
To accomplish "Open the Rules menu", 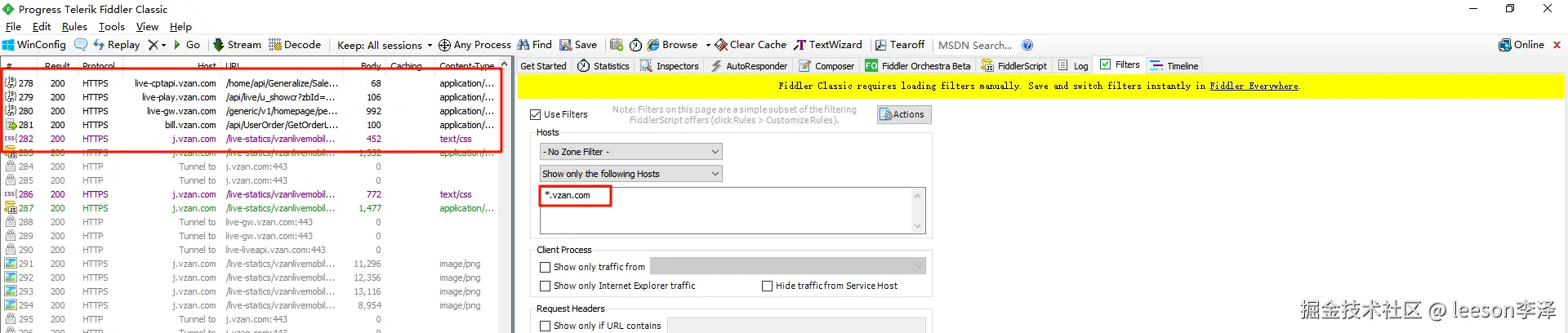I will pos(74,27).
